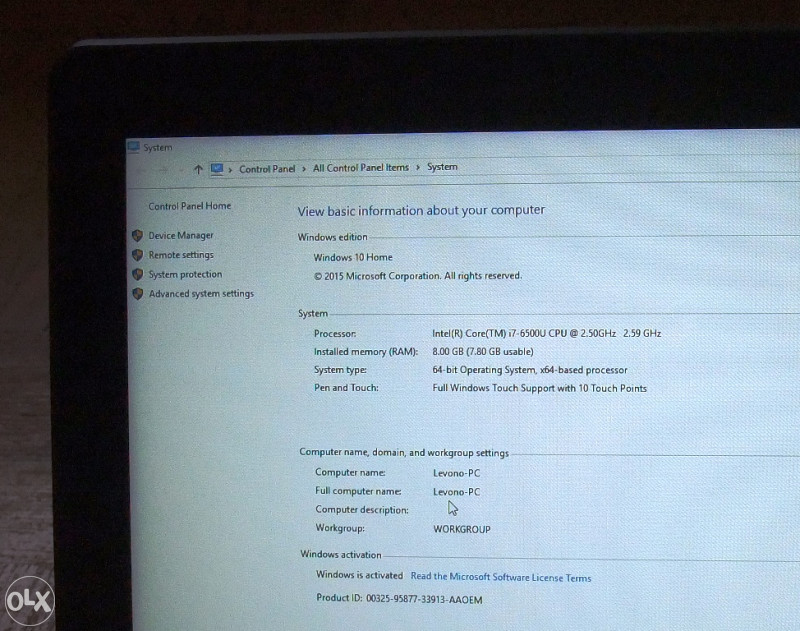Click the 'View basic information about your computer' heading
This screenshot has height=631, width=800.
coord(421,211)
